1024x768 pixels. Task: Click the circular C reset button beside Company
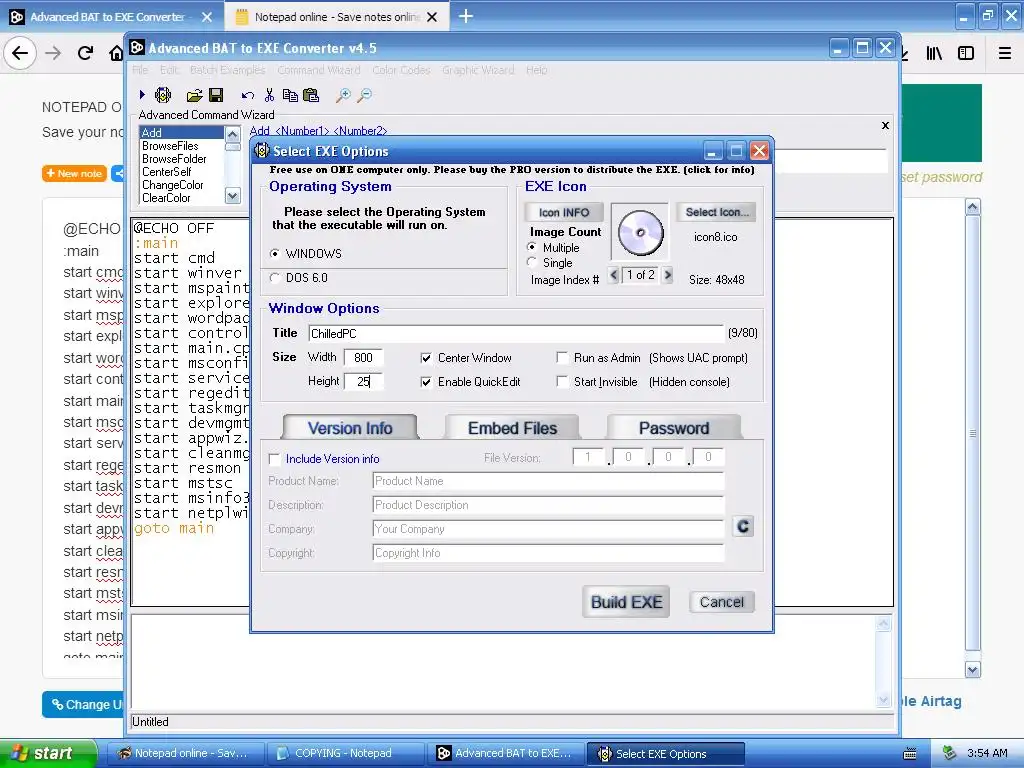coord(743,526)
